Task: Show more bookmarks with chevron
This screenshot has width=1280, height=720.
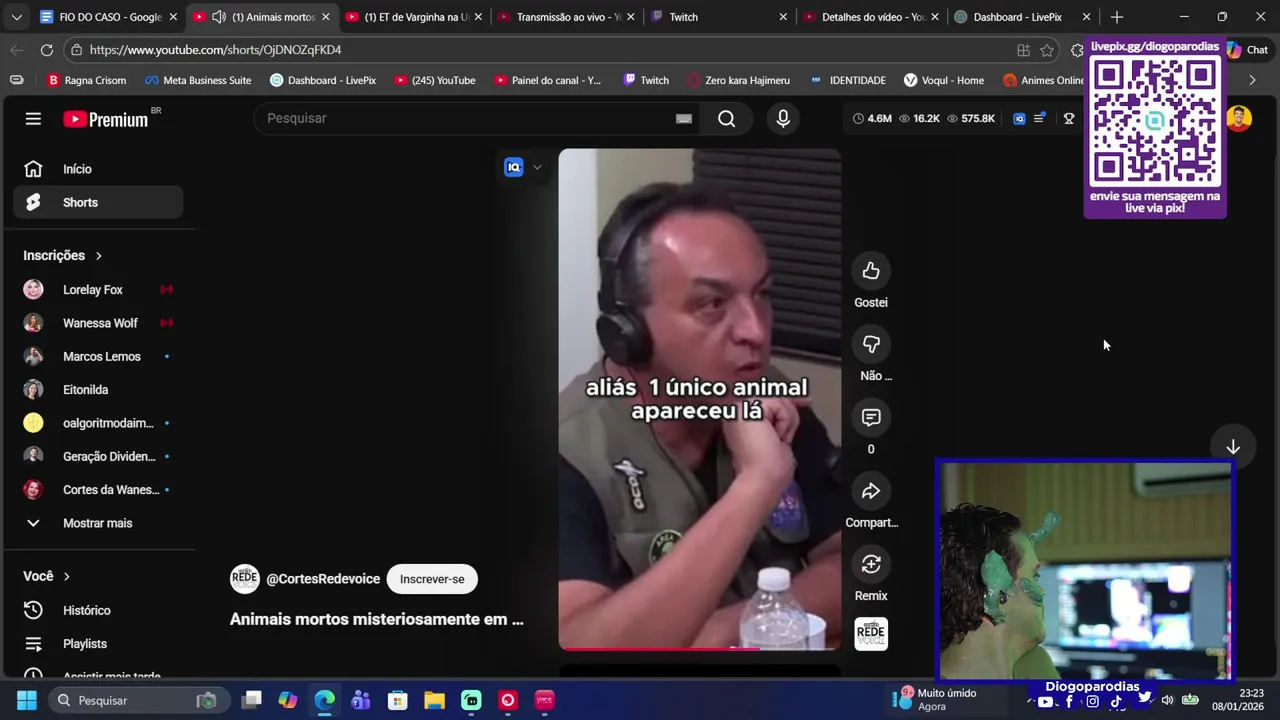Action: (1252, 80)
